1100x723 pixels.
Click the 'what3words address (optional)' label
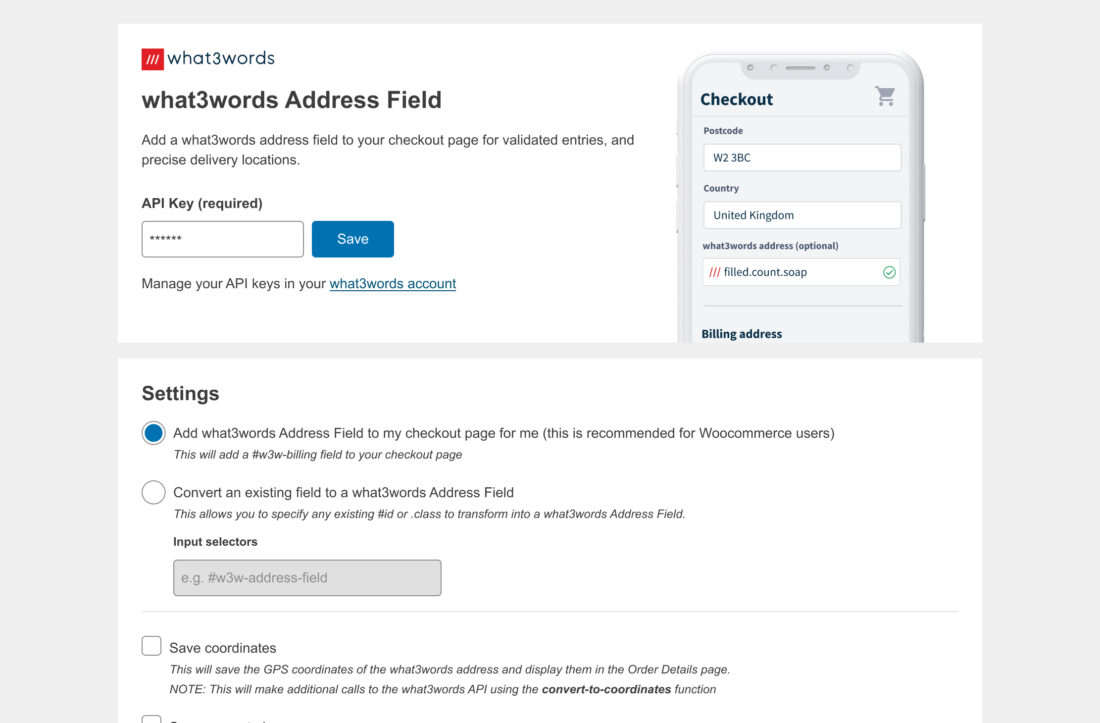[x=770, y=245]
